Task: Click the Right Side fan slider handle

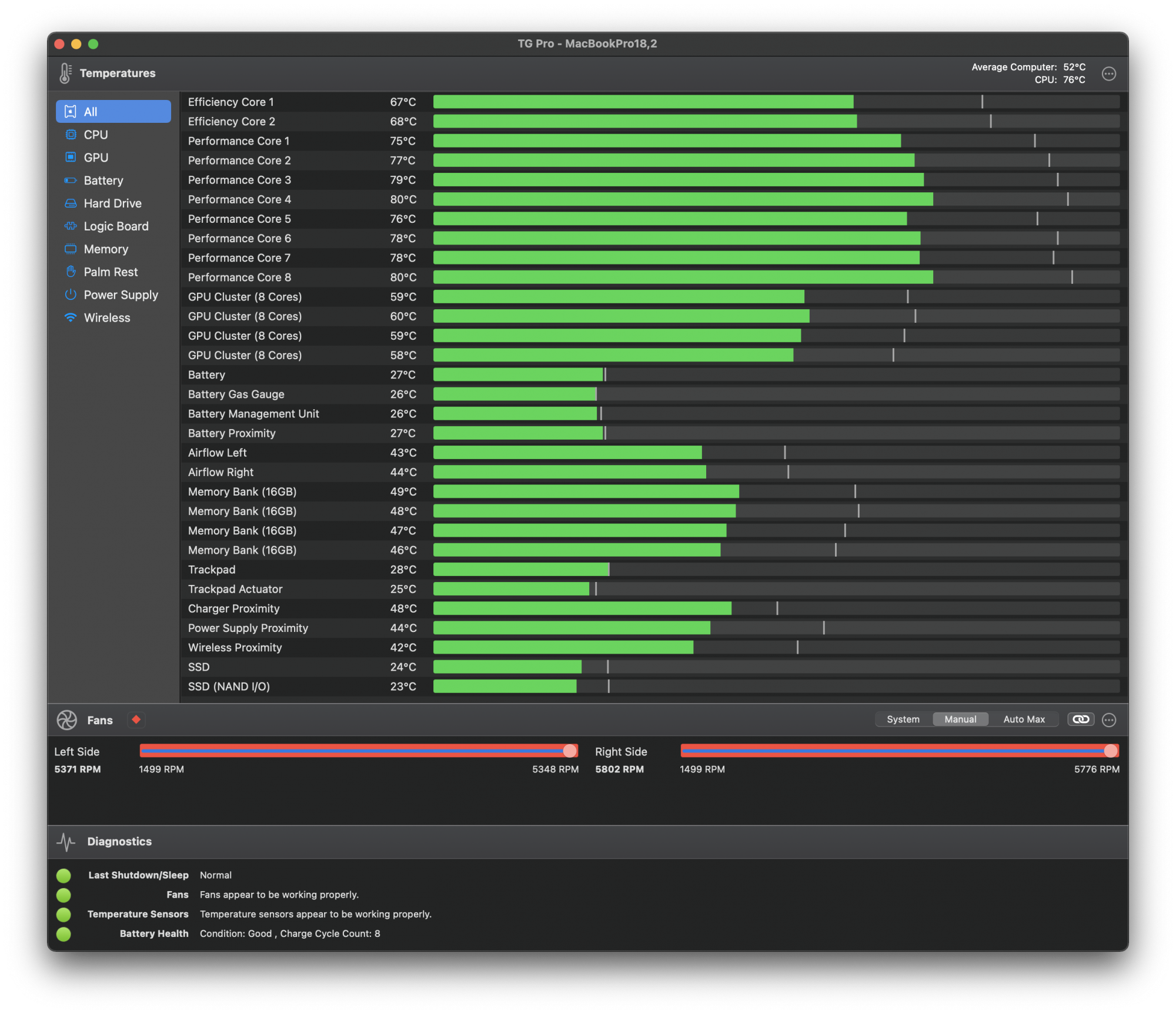Action: pyautogui.click(x=1110, y=751)
